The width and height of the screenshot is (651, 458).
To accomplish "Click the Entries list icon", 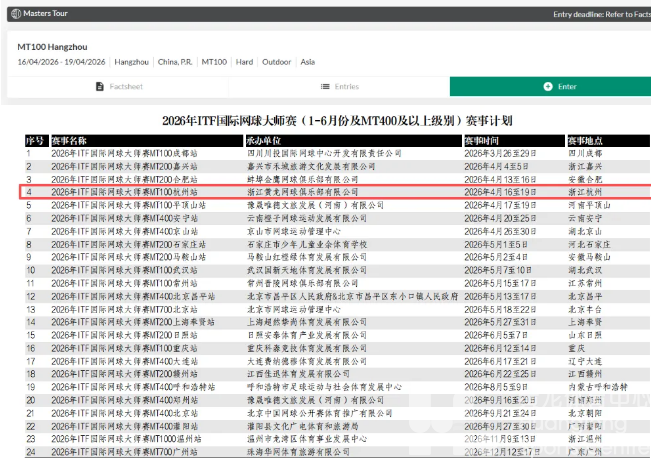I will (325, 86).
